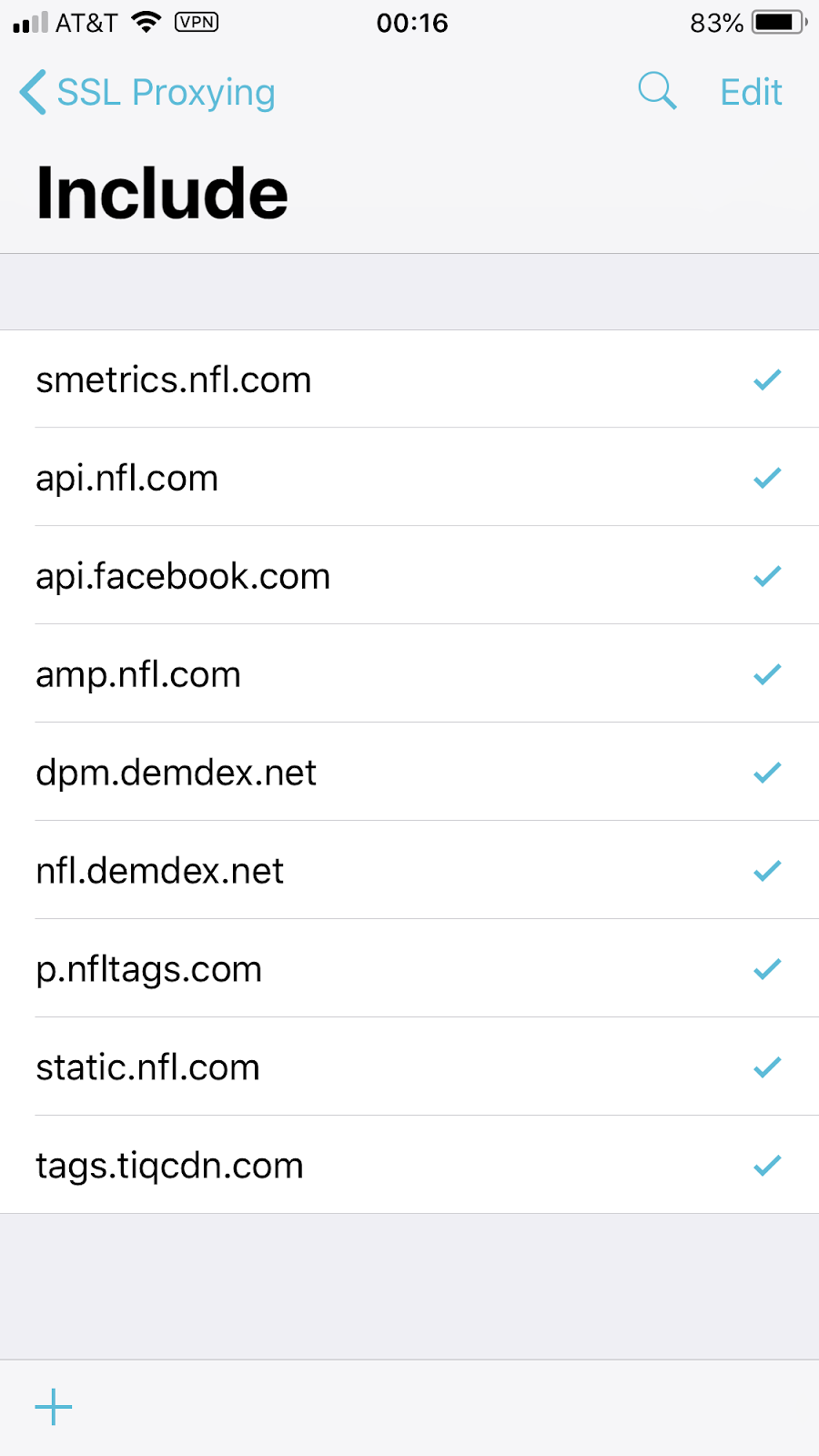The height and width of the screenshot is (1456, 819).
Task: Tap the search magnifier icon
Action: (657, 91)
